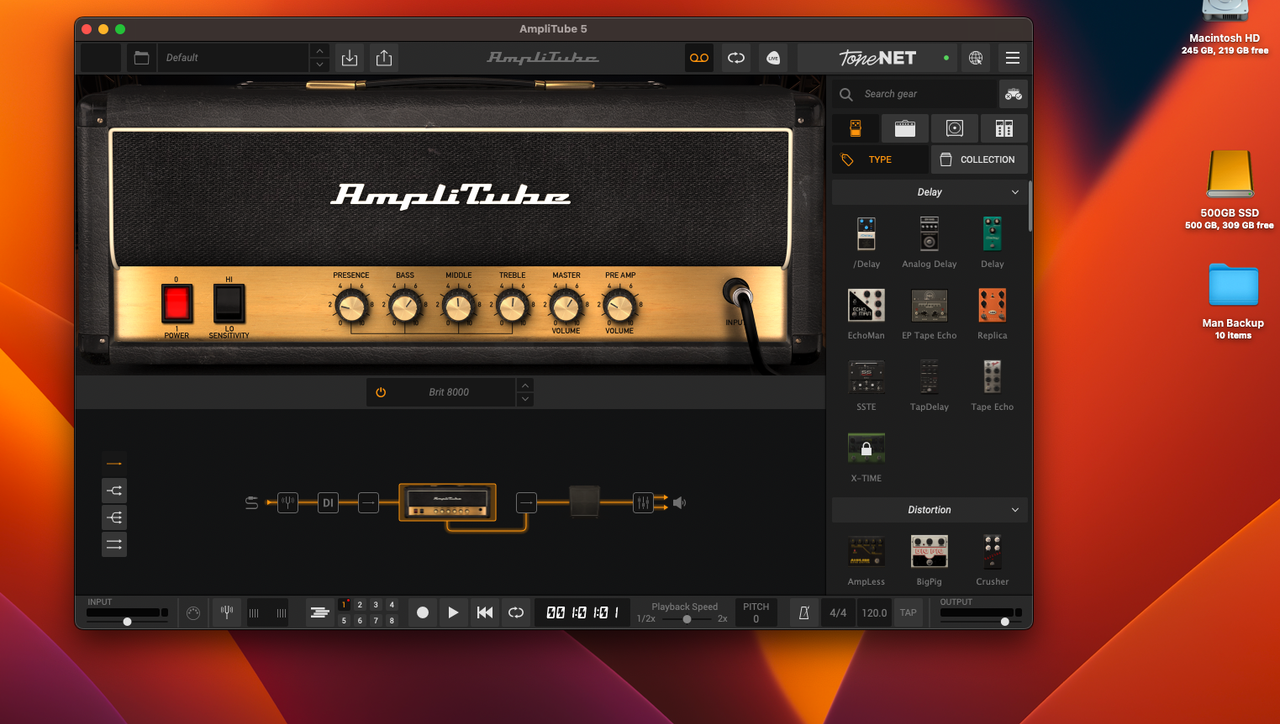Click the Record button
This screenshot has width=1280, height=724.
point(423,613)
